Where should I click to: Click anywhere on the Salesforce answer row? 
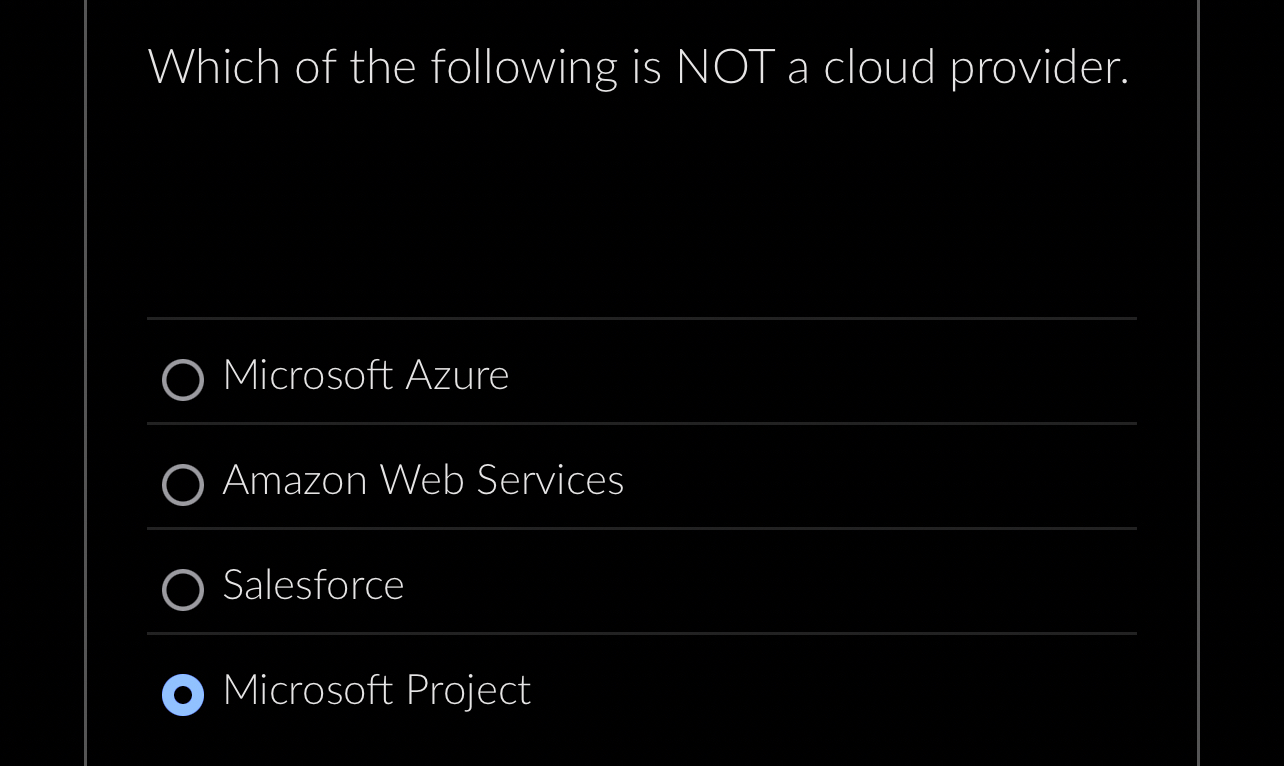[x=640, y=587]
